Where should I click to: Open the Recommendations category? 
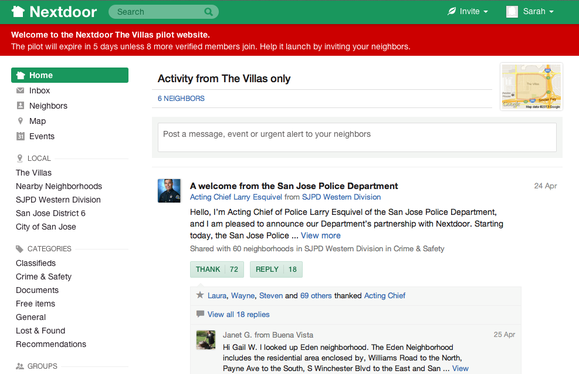click(x=51, y=344)
